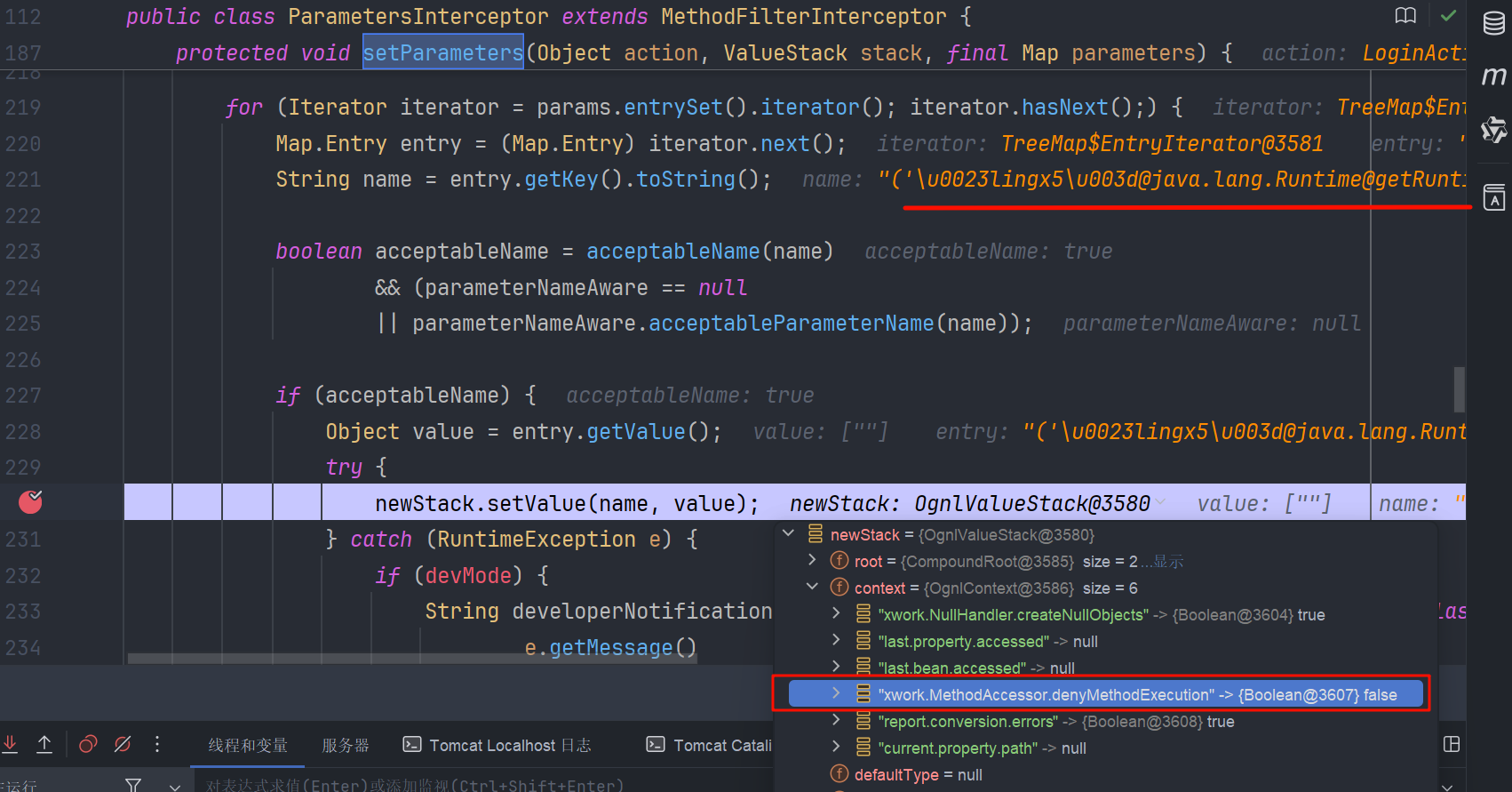
Task: Click the devMode variable on line 232
Action: [x=468, y=576]
